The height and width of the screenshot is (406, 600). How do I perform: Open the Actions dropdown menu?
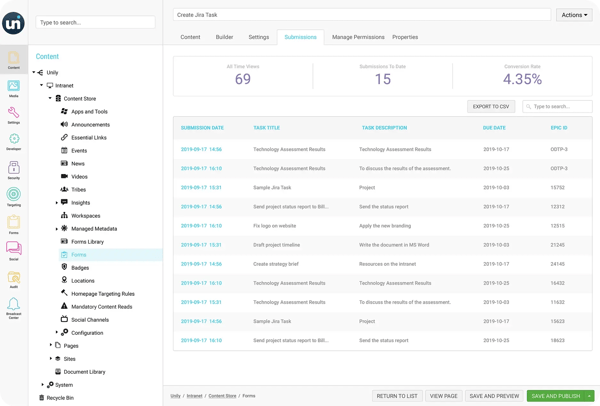tap(574, 15)
